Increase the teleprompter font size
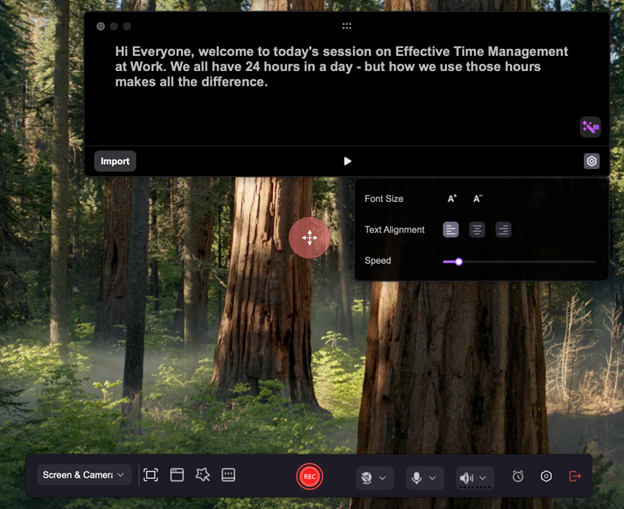This screenshot has height=509, width=624. (x=452, y=199)
